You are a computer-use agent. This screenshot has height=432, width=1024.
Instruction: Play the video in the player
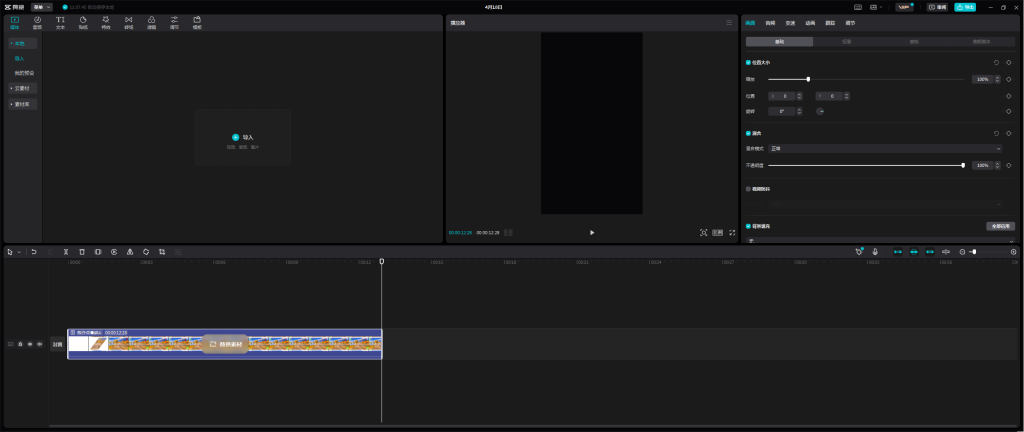592,232
